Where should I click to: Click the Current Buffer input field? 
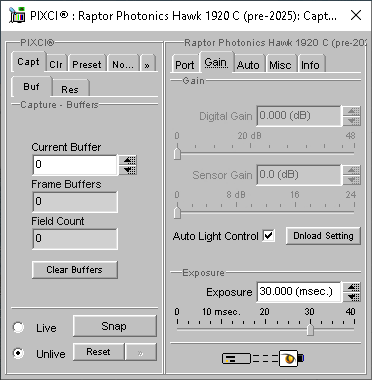pyautogui.click(x=75, y=165)
